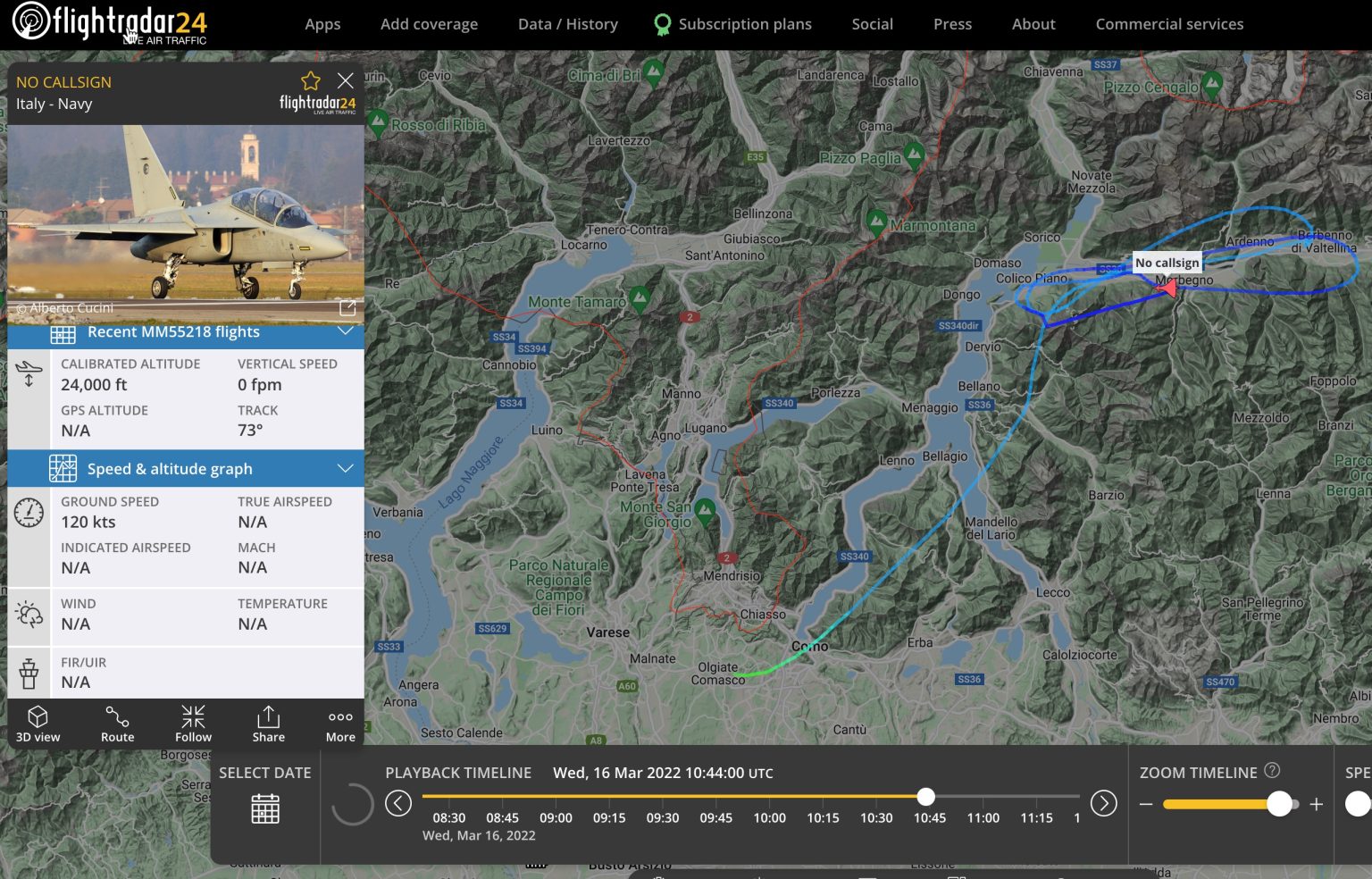Open Commercial services
Screen dimensions: 1372x879
[x=1169, y=24]
